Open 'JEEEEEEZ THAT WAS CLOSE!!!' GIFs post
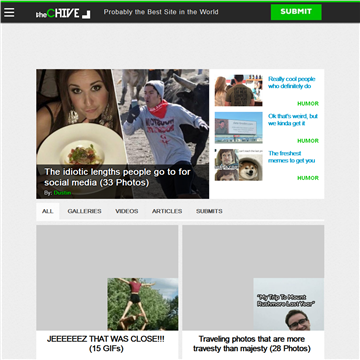This screenshot has height=360, width=360. 106,344
